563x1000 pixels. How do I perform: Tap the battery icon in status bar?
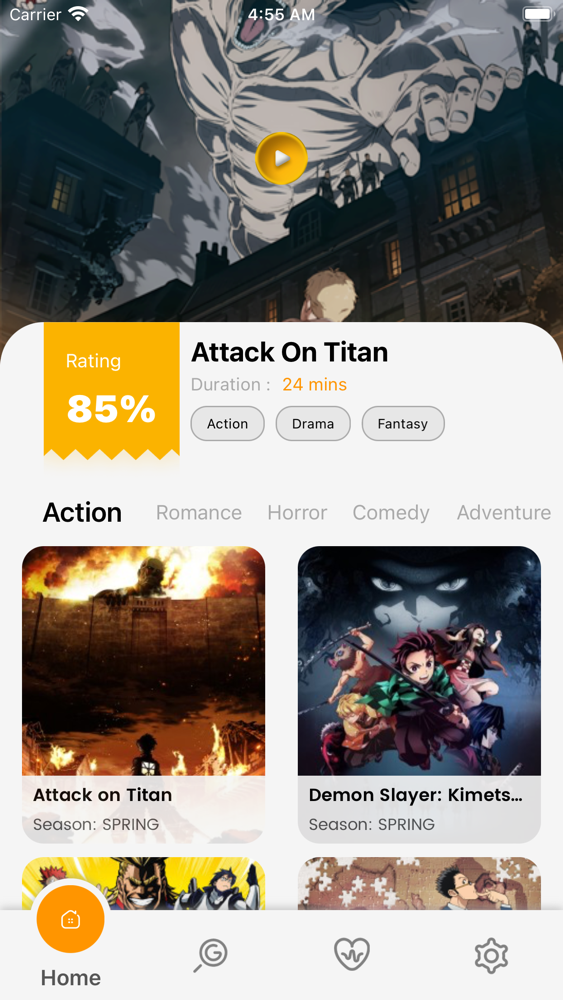click(x=538, y=14)
